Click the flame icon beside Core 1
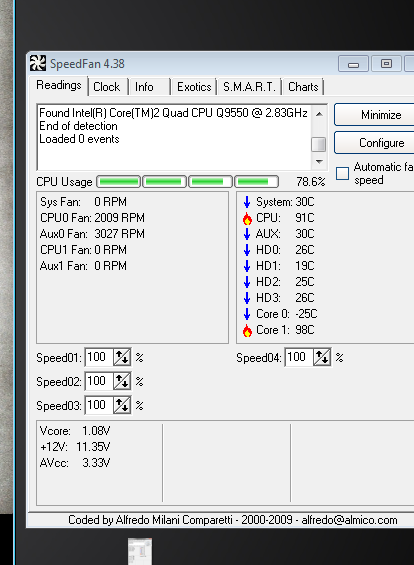The height and width of the screenshot is (565, 414). tap(247, 330)
